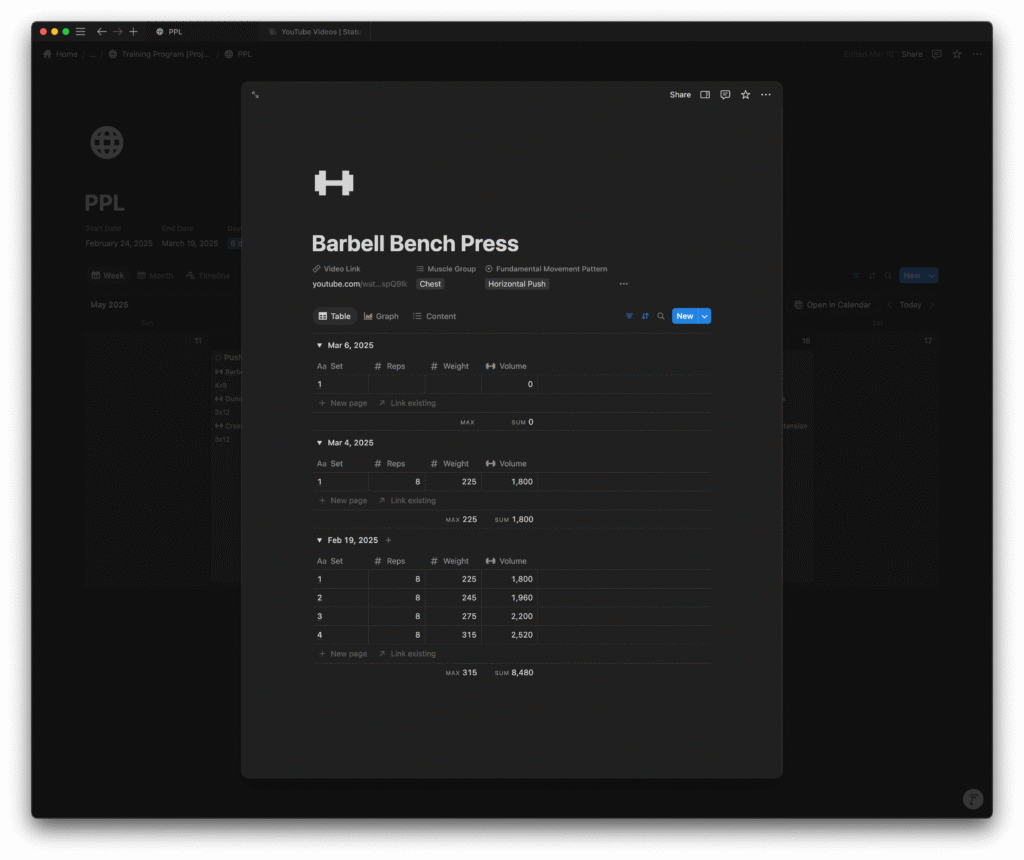This screenshot has width=1024, height=860.
Task: Collapse the Mar 4, 2025 group
Action: (x=319, y=443)
